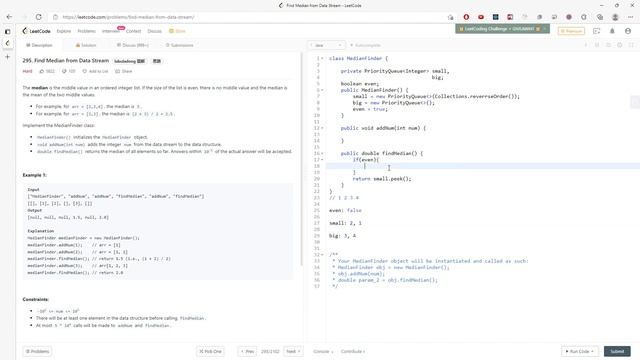Go to Prev problem
The height and width of the screenshot is (360, 640).
247,351
